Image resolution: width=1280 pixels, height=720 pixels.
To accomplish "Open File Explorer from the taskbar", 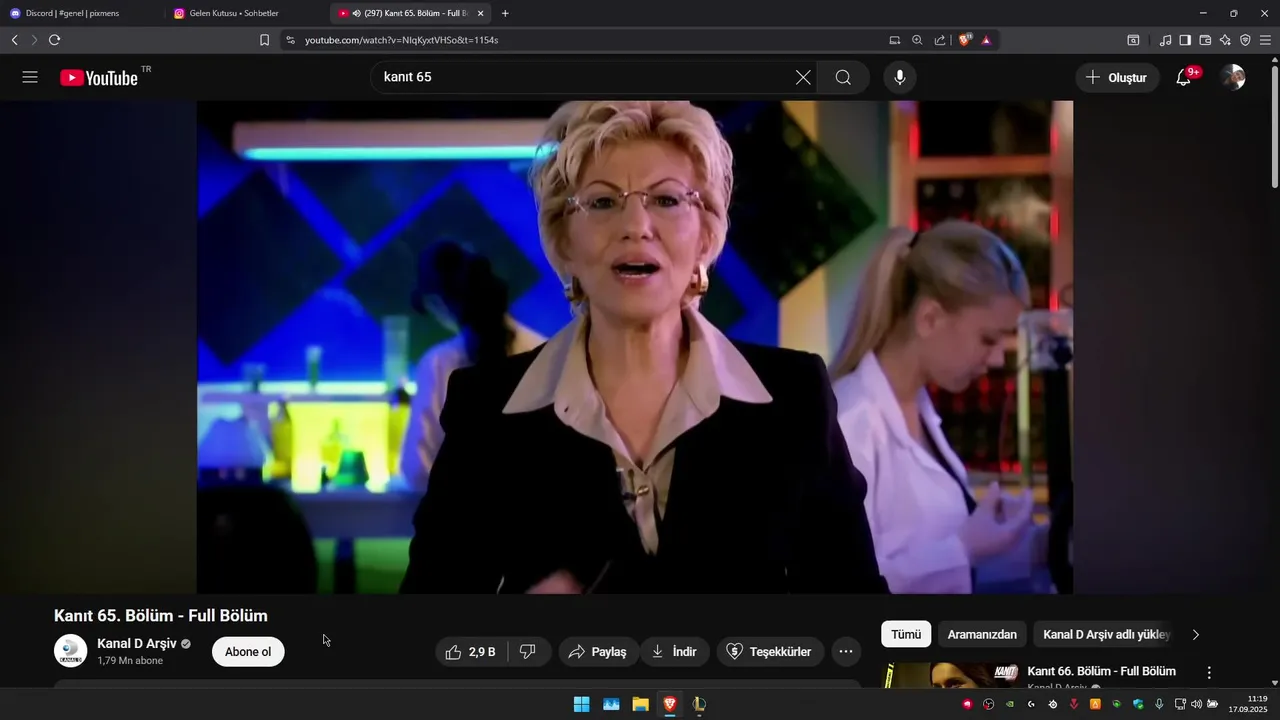I will pos(640,704).
